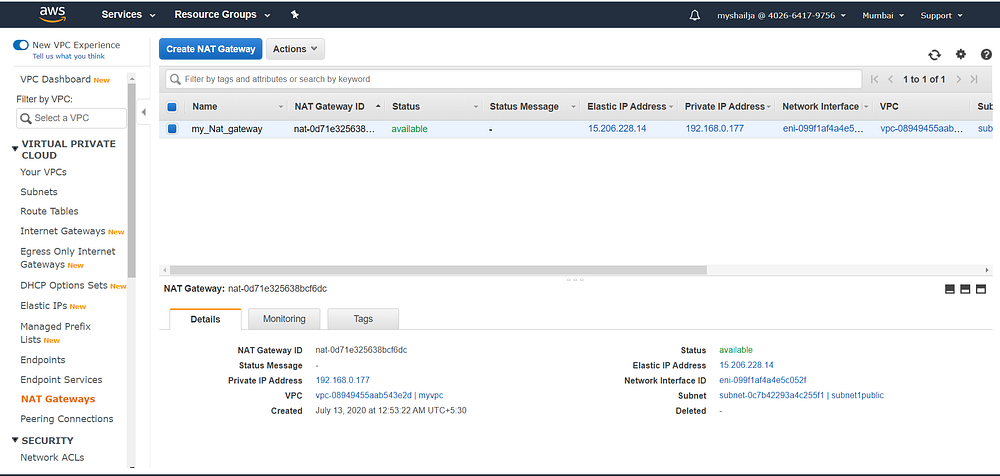
Task: Click the Tell us what you think link
Action: (x=69, y=56)
